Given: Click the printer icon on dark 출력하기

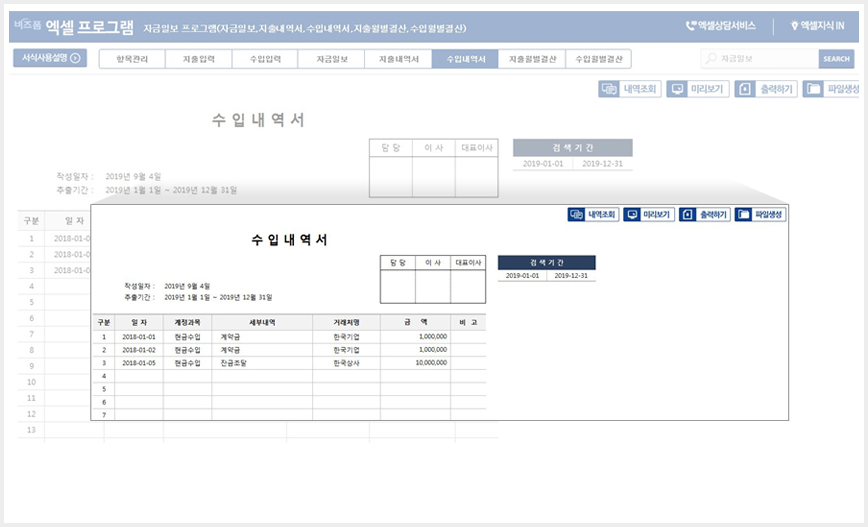Looking at the screenshot, I should tap(688, 214).
